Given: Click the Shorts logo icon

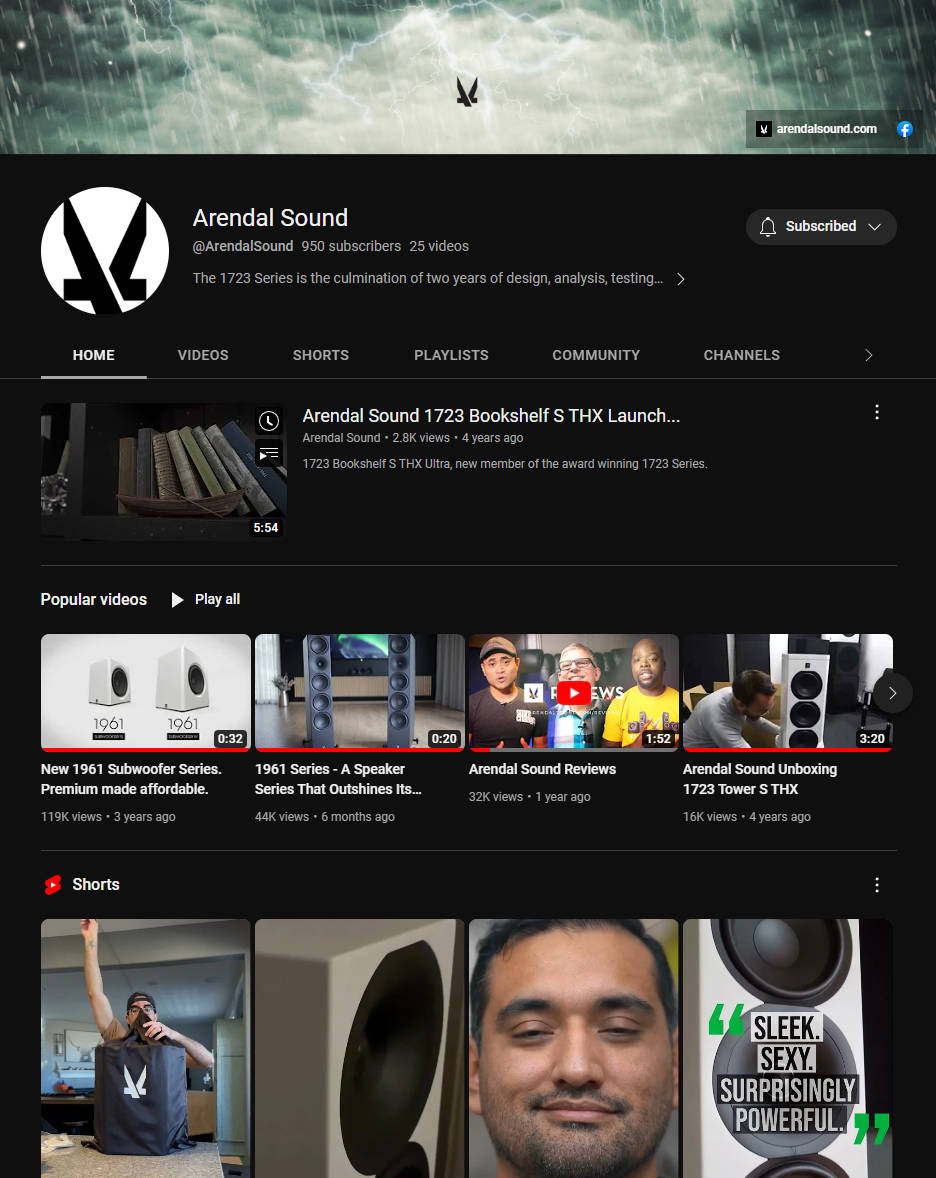Looking at the screenshot, I should tap(53, 885).
